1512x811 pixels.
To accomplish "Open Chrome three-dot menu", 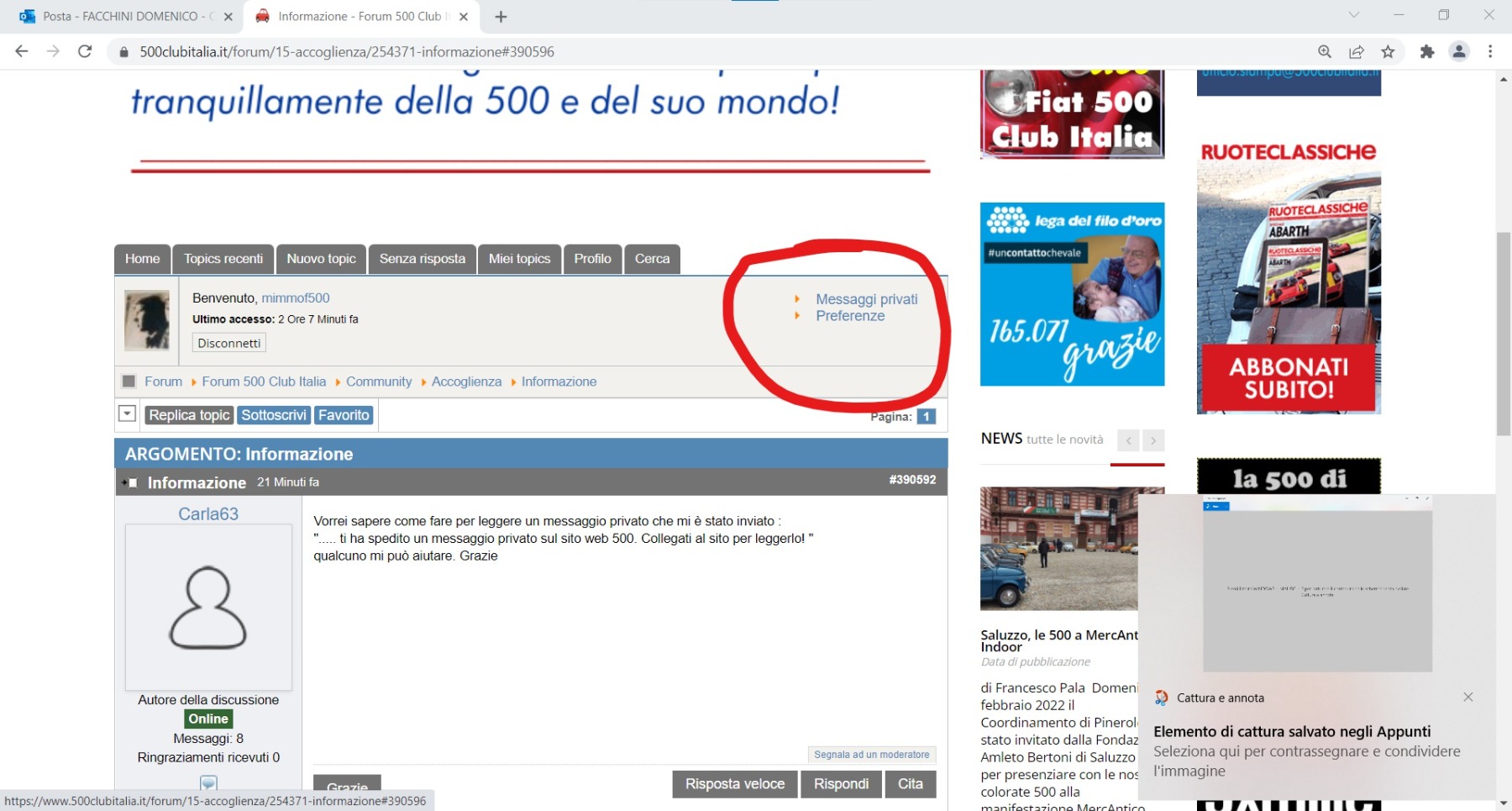I will pos(1490,51).
